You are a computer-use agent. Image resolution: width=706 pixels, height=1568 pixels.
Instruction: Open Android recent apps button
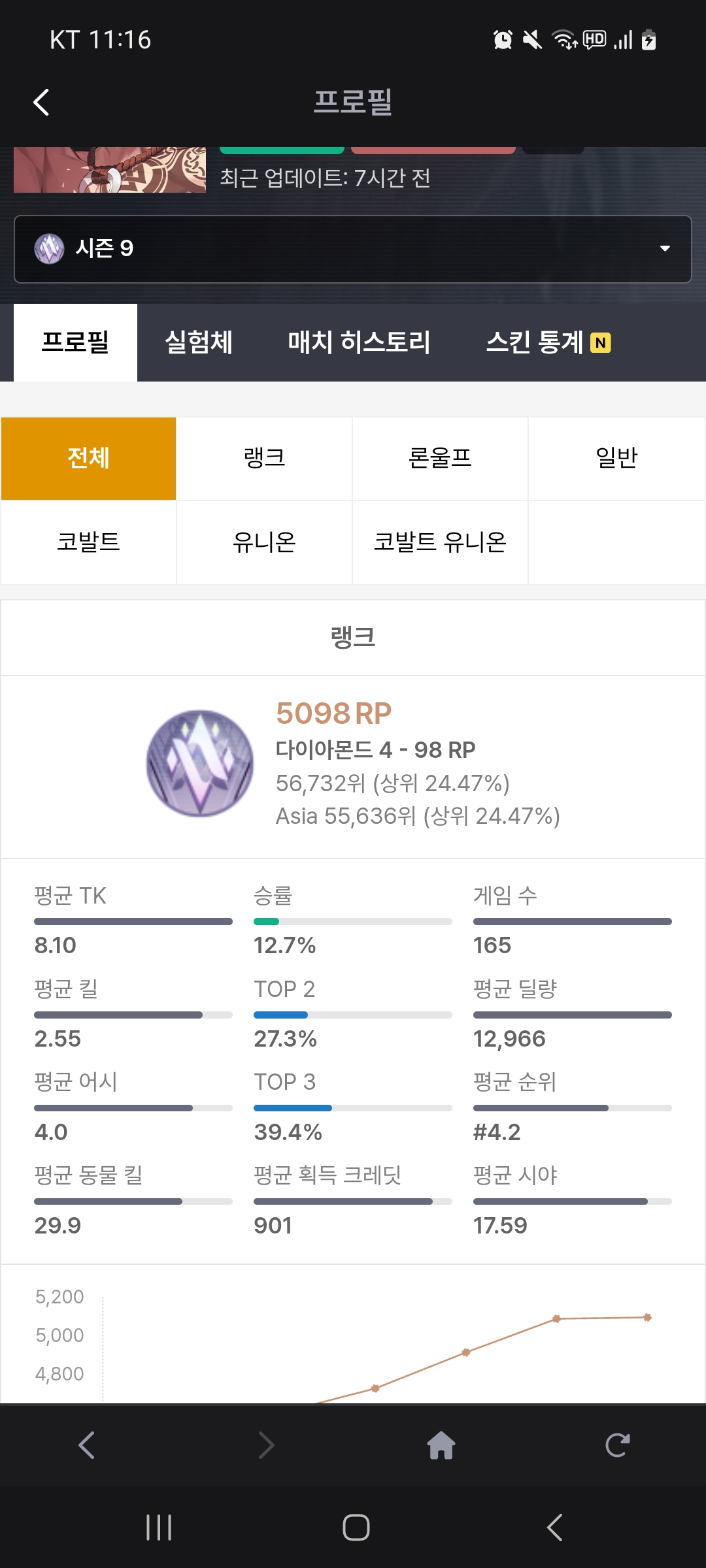coord(159,1527)
